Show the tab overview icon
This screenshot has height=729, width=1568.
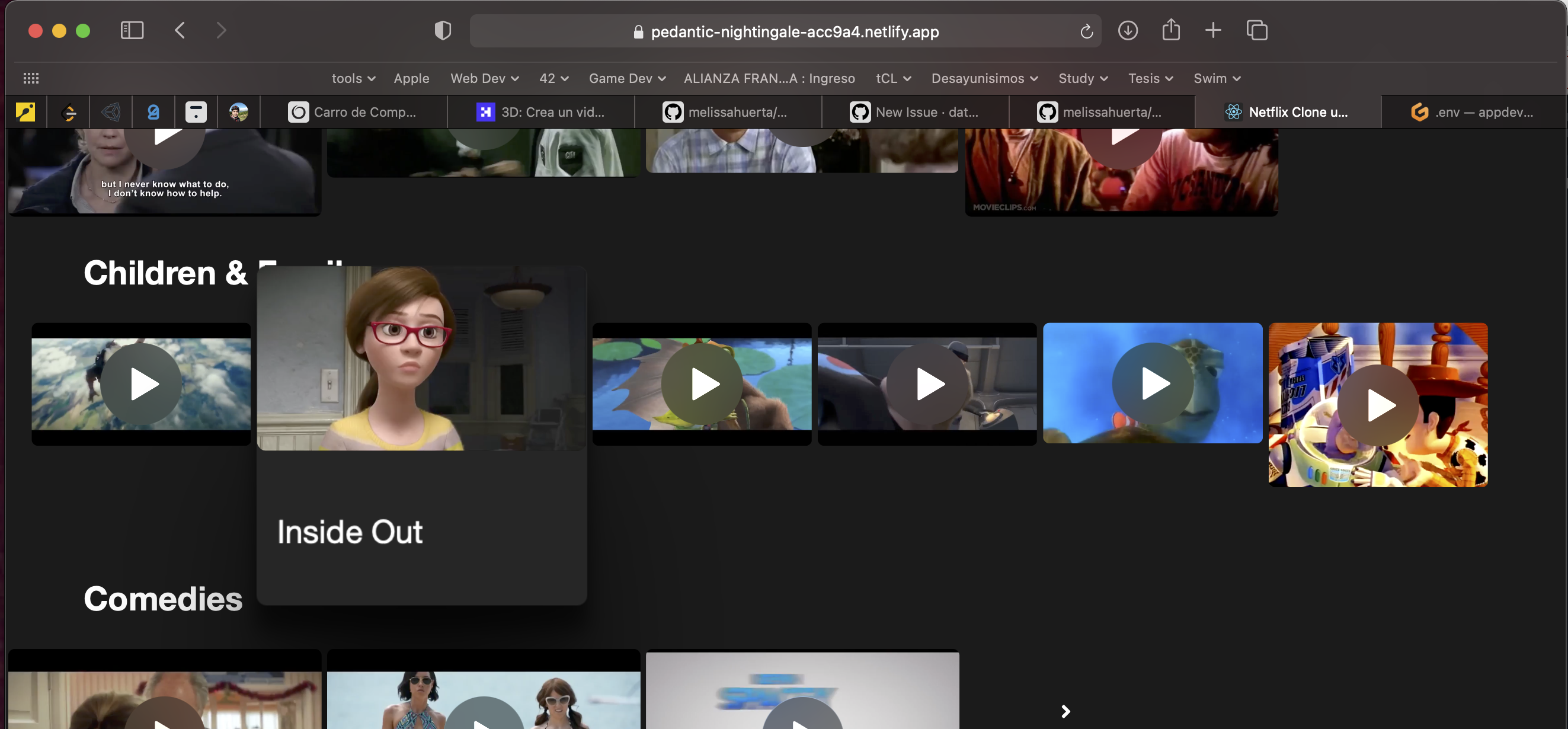click(1256, 30)
